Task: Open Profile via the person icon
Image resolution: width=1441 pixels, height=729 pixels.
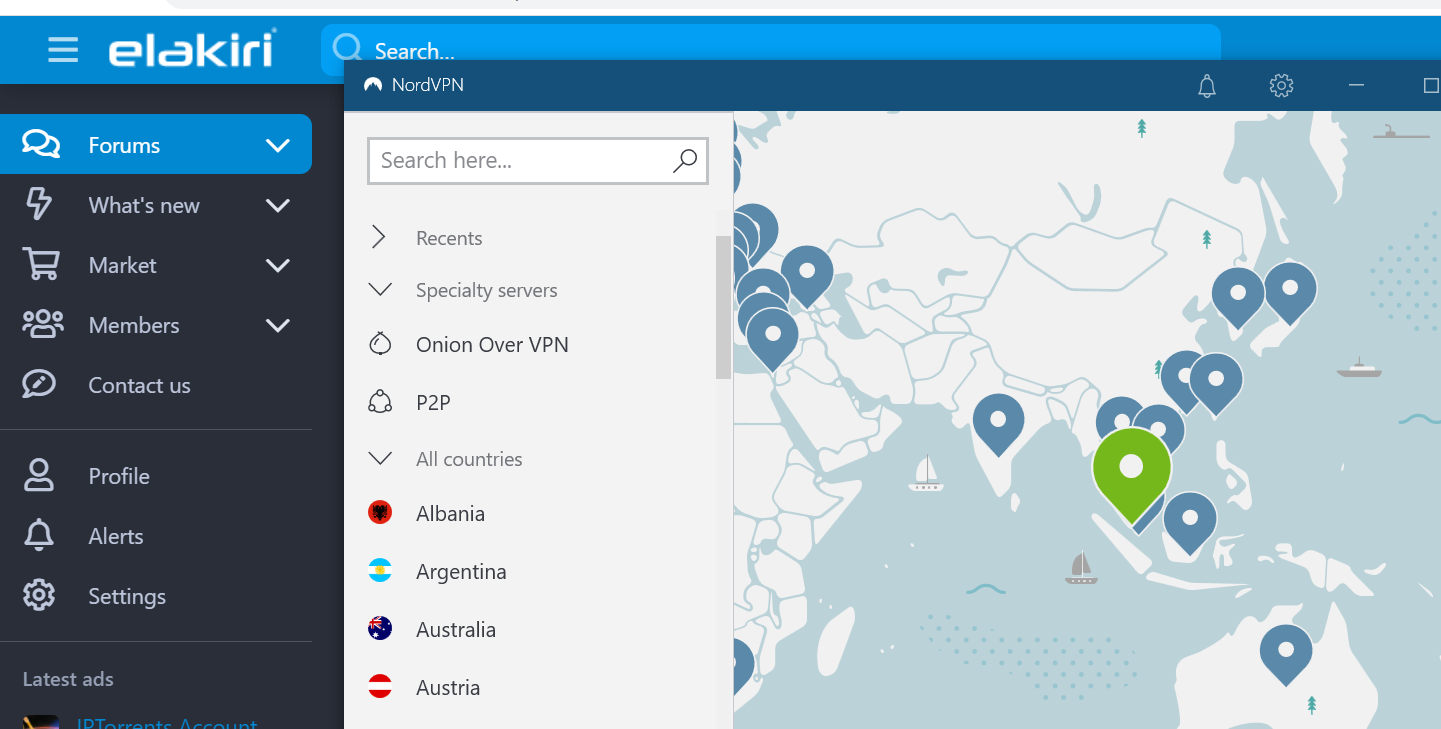Action: tap(39, 475)
